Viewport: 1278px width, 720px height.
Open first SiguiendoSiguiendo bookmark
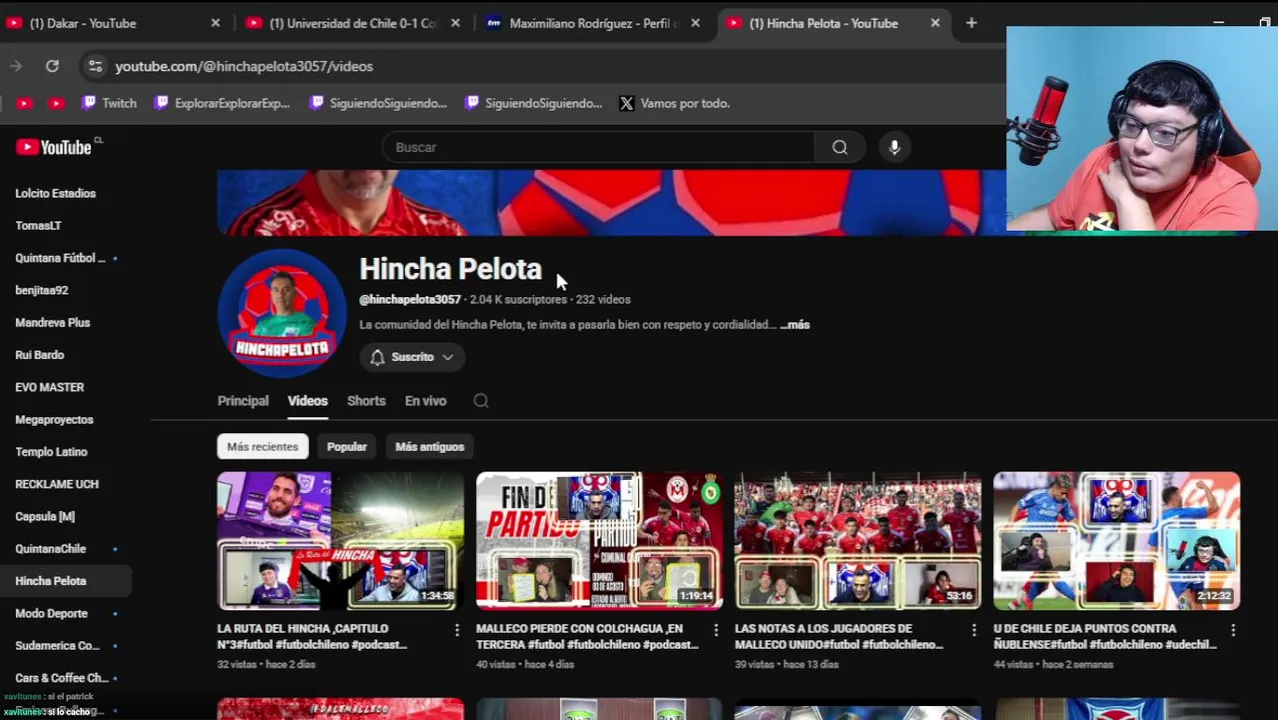[378, 103]
